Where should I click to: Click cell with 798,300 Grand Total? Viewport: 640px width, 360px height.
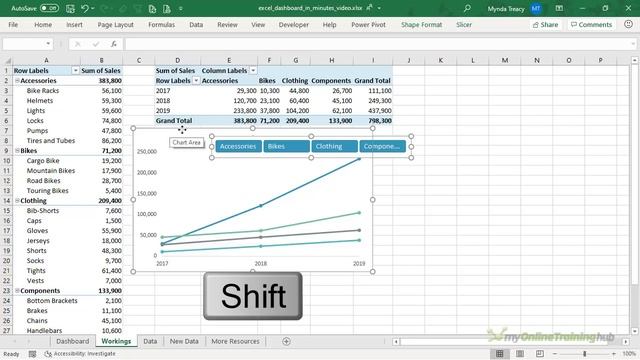[372, 121]
